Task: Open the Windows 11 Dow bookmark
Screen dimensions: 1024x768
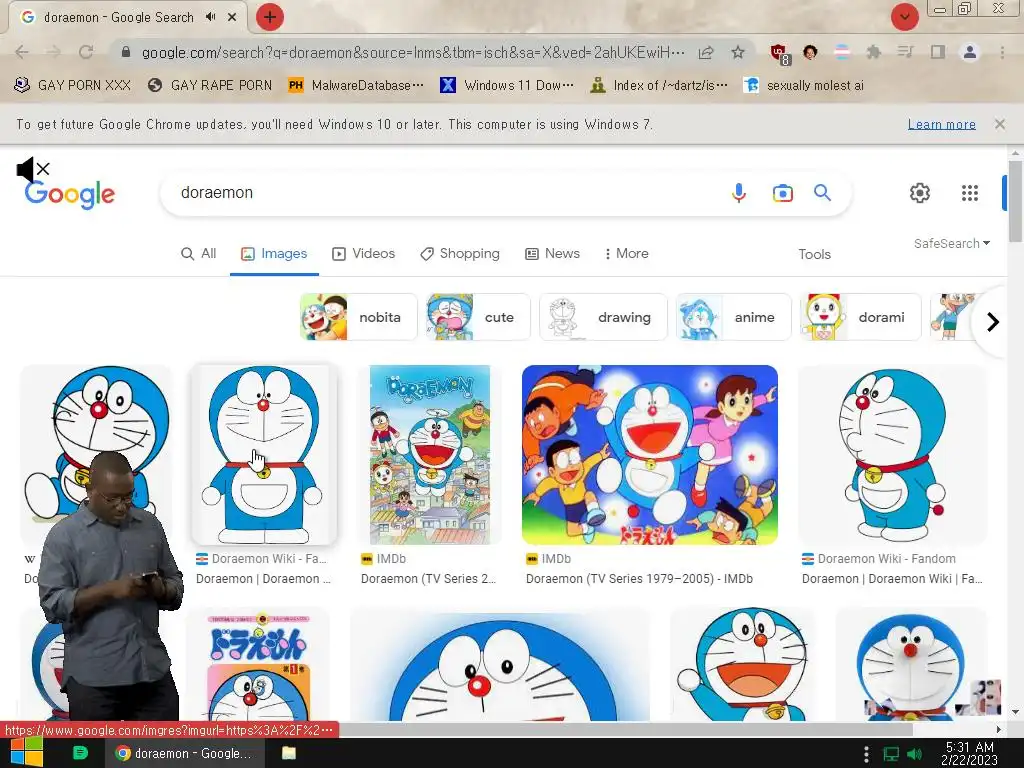Action: pyautogui.click(x=507, y=85)
